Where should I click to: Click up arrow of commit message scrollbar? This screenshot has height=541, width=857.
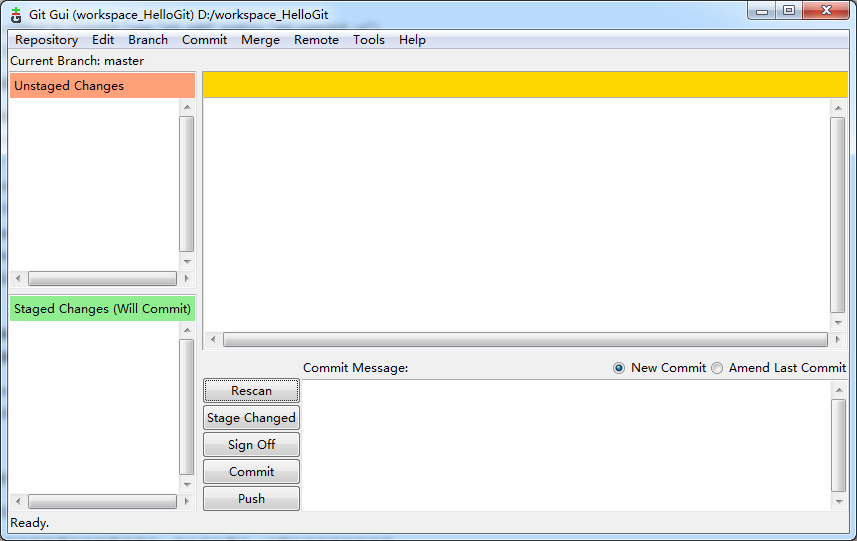point(839,390)
